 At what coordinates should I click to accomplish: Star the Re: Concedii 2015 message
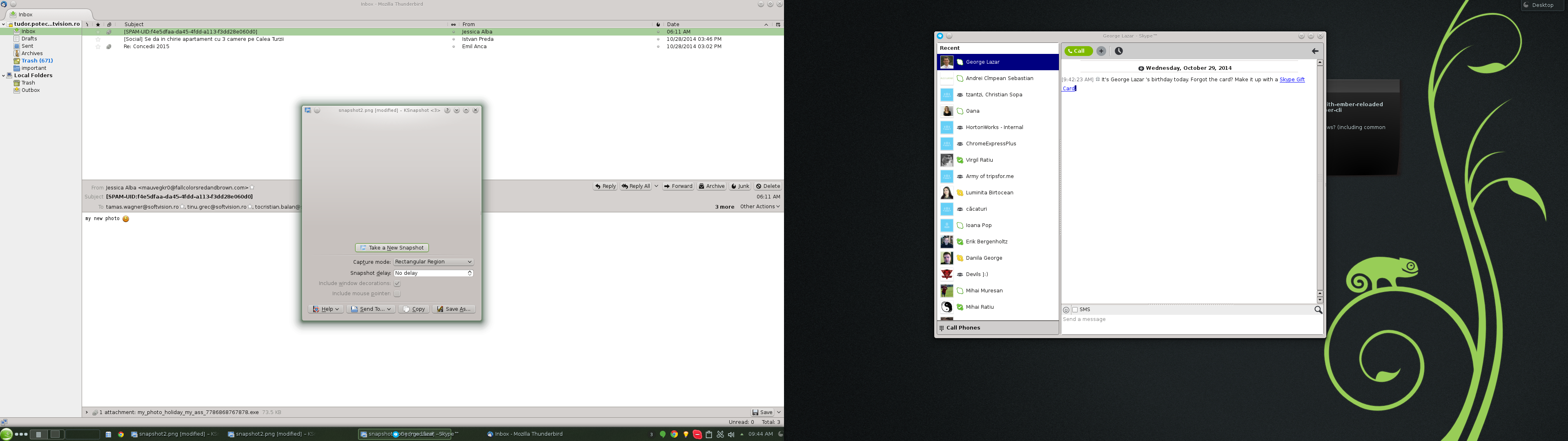point(98,46)
